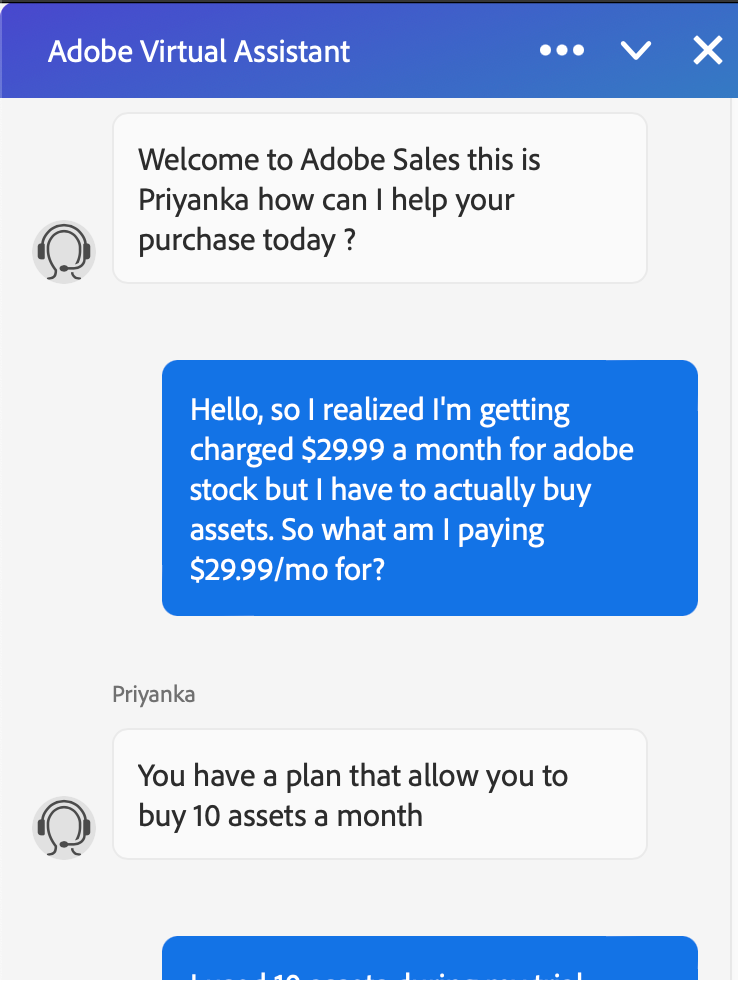Open the three-dot more options menu

(x=561, y=50)
